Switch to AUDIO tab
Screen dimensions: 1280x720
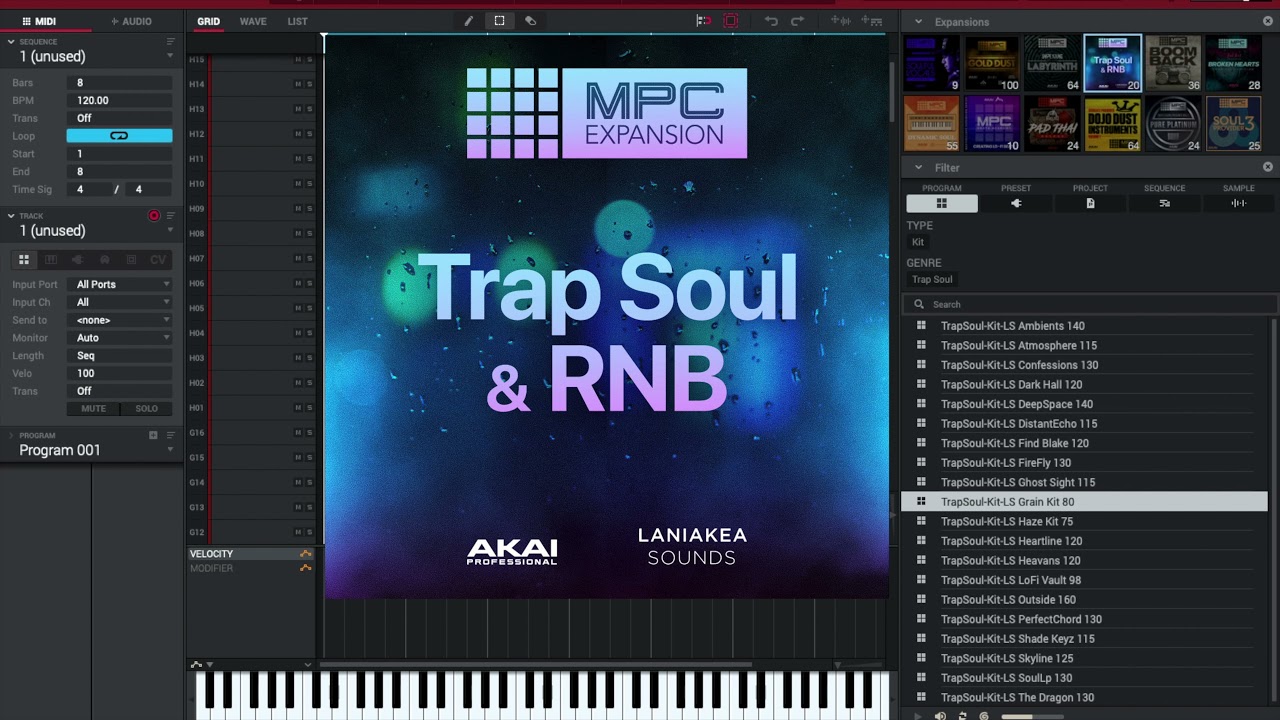[131, 21]
